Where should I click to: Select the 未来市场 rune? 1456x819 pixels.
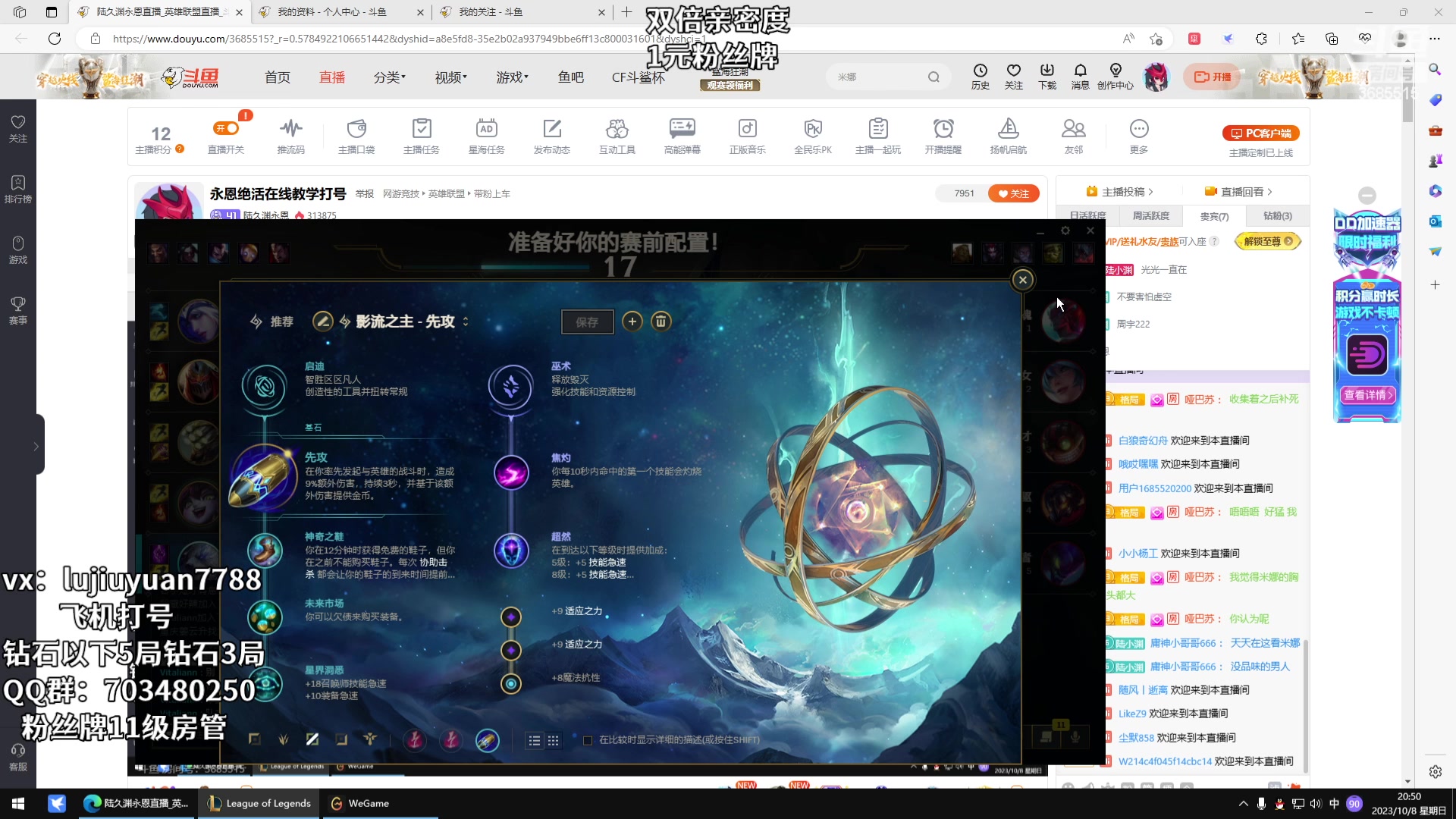pos(265,617)
